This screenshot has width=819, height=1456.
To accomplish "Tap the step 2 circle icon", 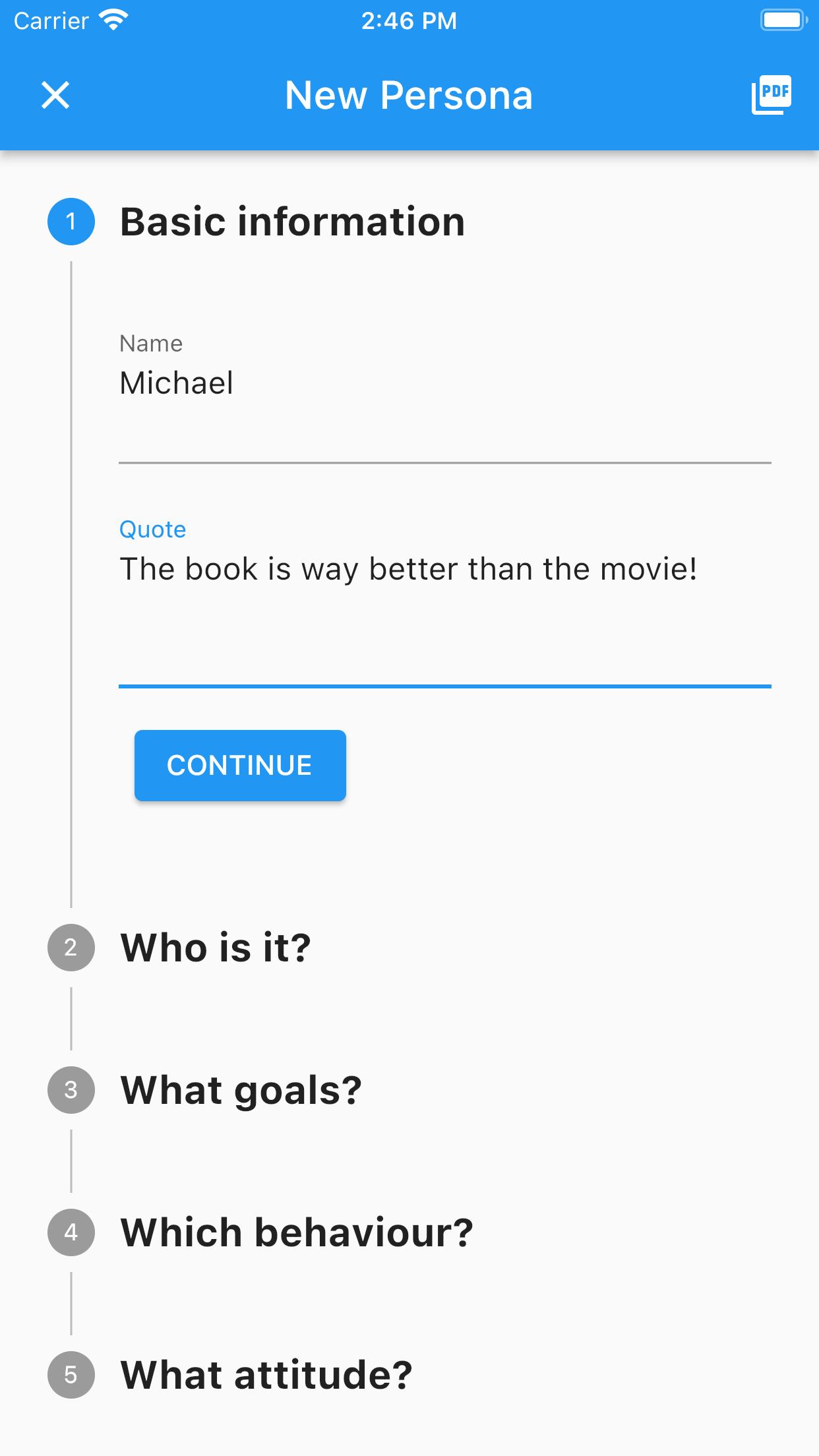I will 71,948.
